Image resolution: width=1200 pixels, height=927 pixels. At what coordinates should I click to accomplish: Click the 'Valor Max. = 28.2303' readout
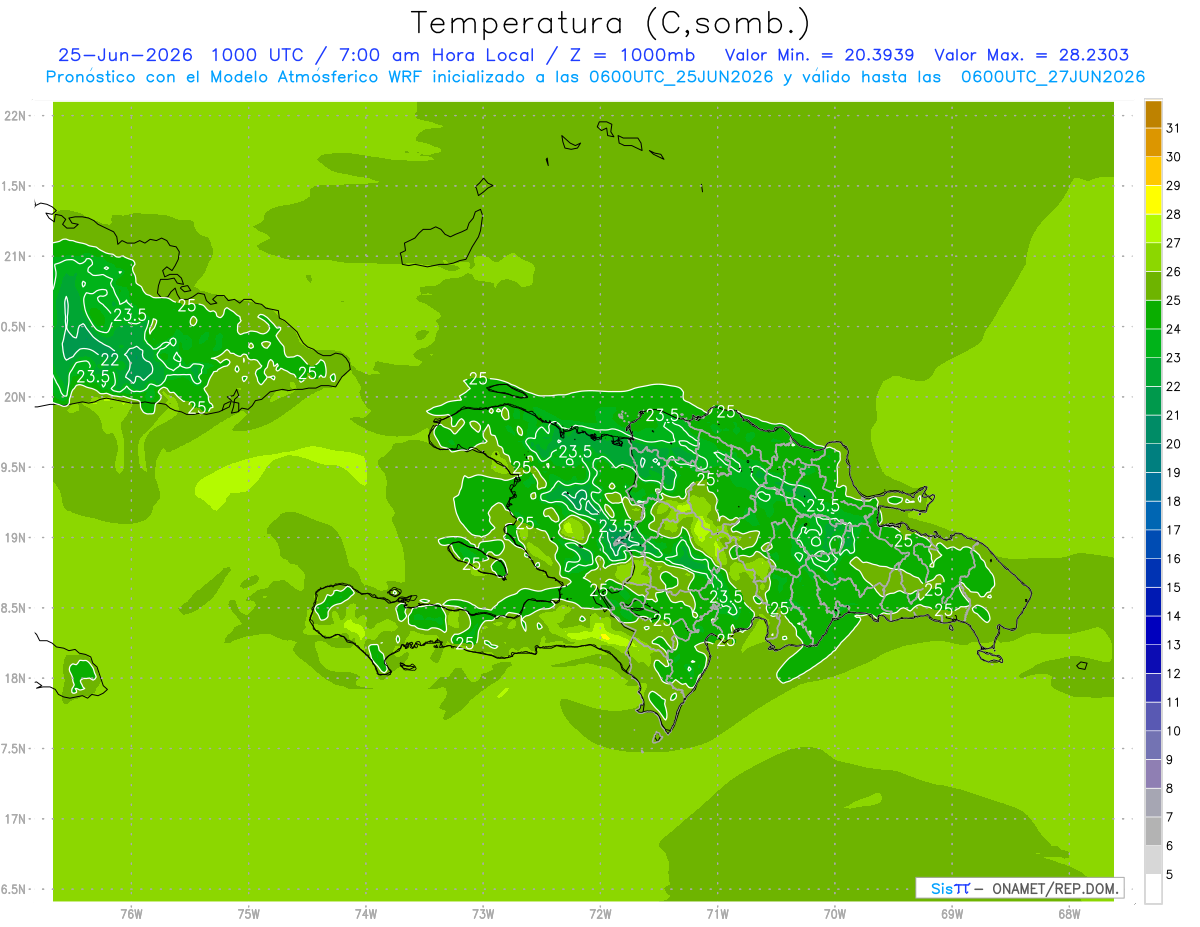1031,55
